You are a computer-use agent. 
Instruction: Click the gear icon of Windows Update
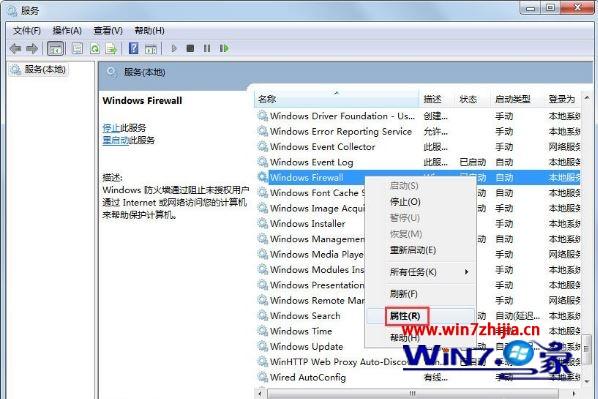[262, 346]
